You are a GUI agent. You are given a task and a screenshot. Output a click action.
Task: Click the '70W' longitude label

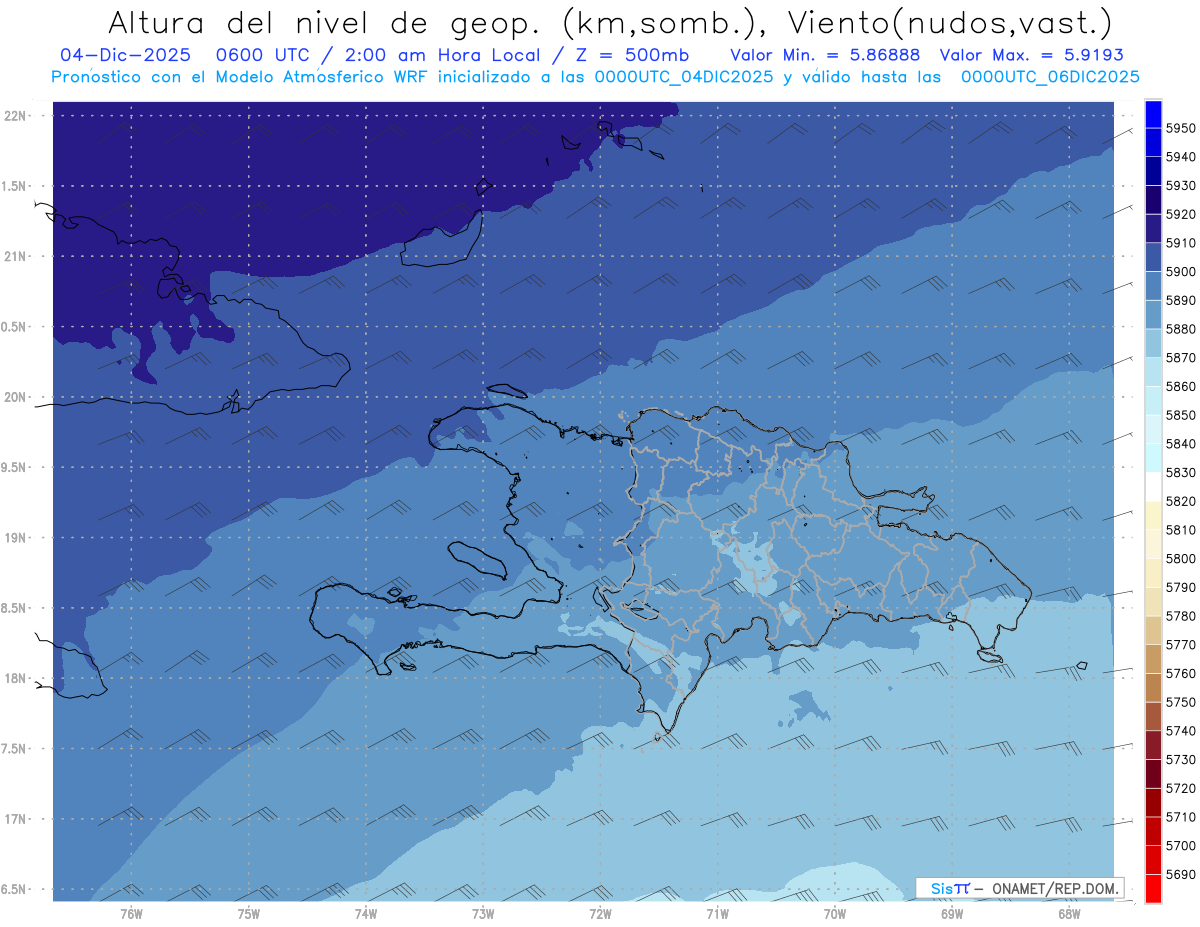(x=835, y=914)
